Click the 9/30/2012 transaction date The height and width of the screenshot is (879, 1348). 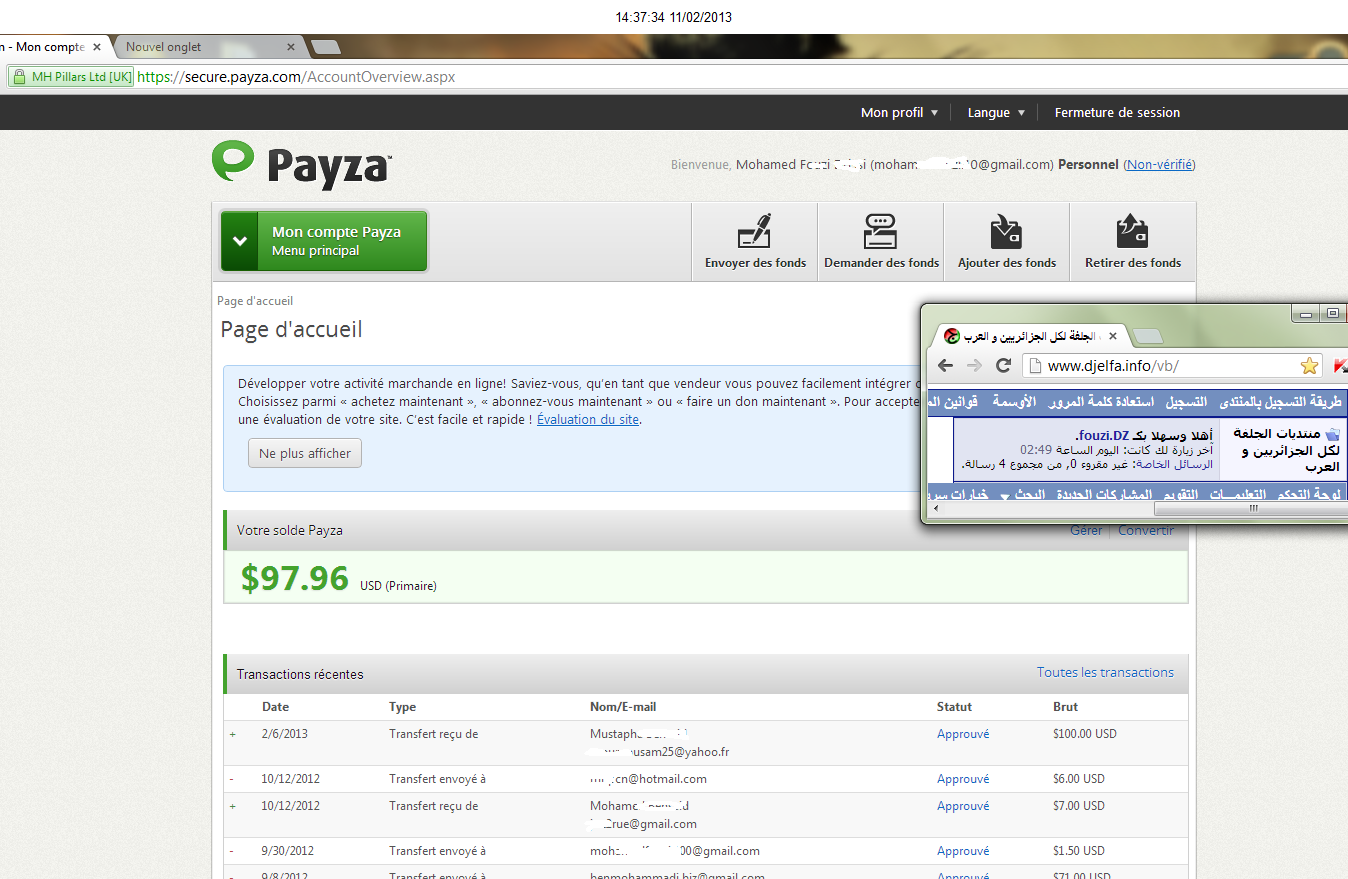(x=288, y=851)
